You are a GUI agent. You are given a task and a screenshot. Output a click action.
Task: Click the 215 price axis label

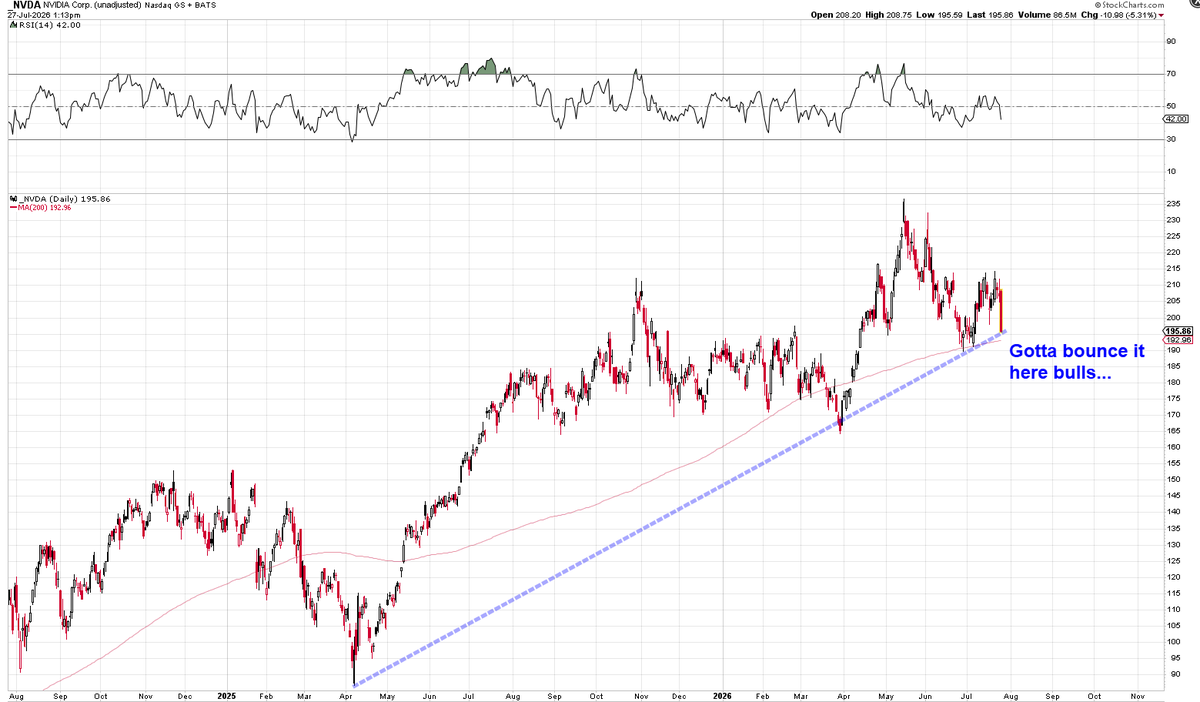pyautogui.click(x=1172, y=269)
